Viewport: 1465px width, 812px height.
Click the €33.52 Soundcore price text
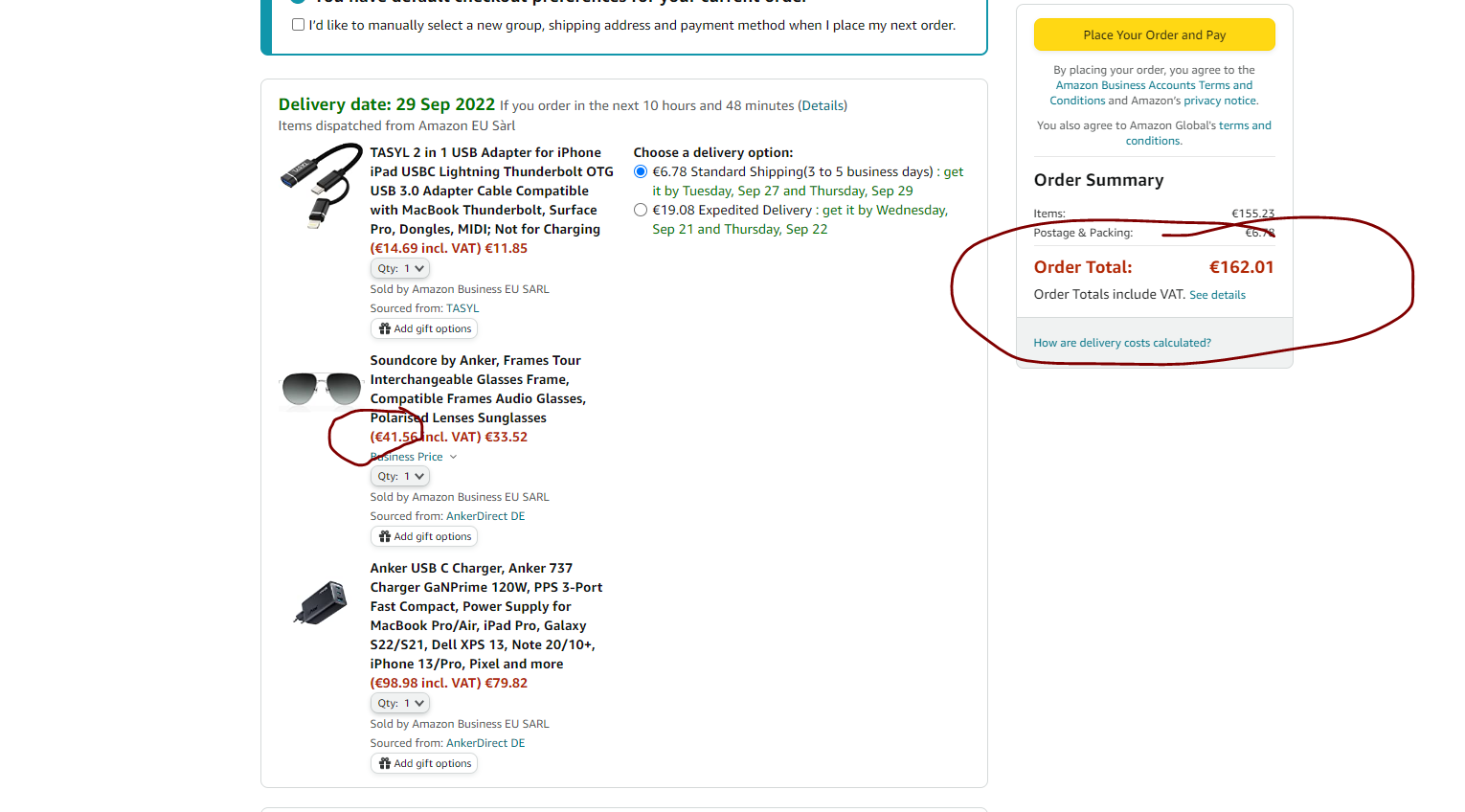[x=507, y=437]
